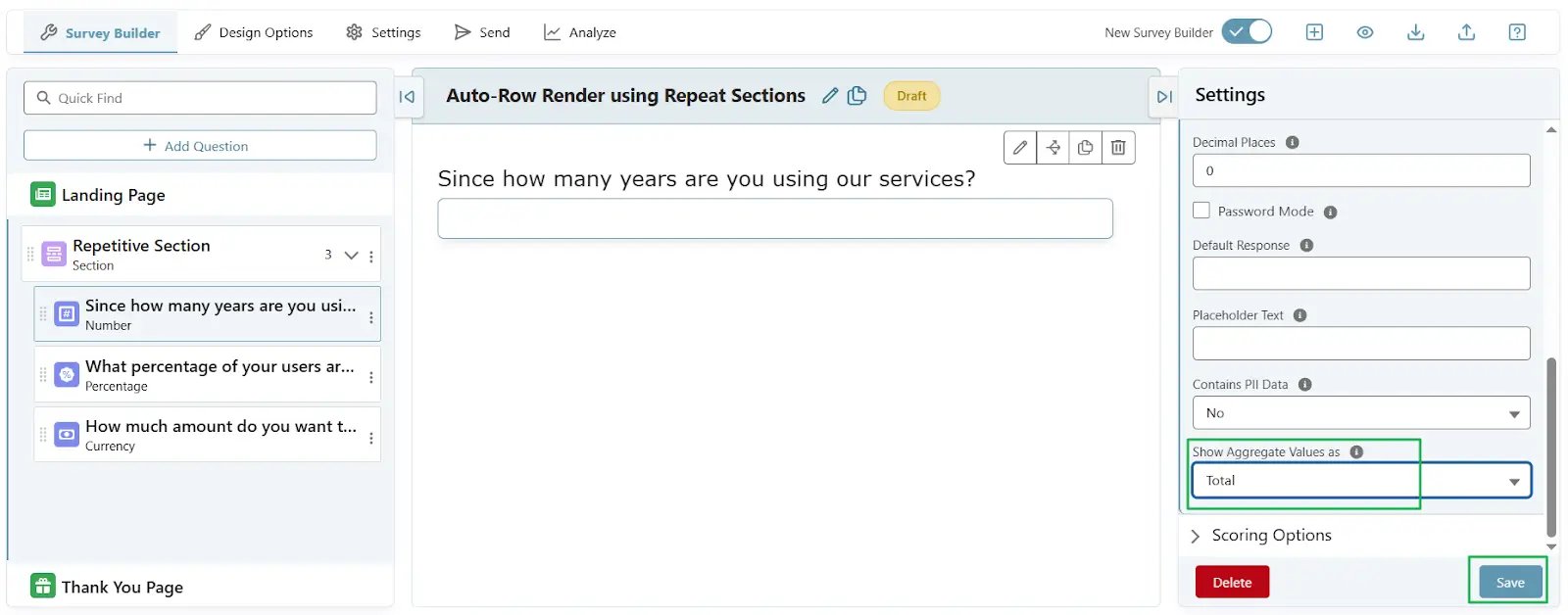Click Password Mode info icon

[1331, 212]
